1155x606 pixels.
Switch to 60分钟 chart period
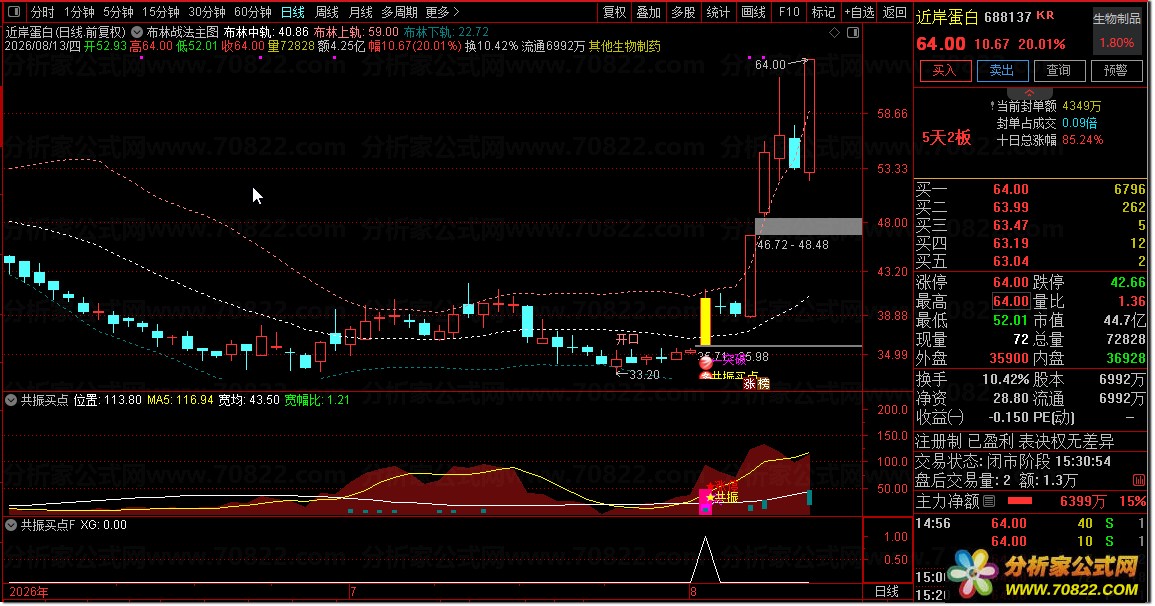[x=253, y=12]
